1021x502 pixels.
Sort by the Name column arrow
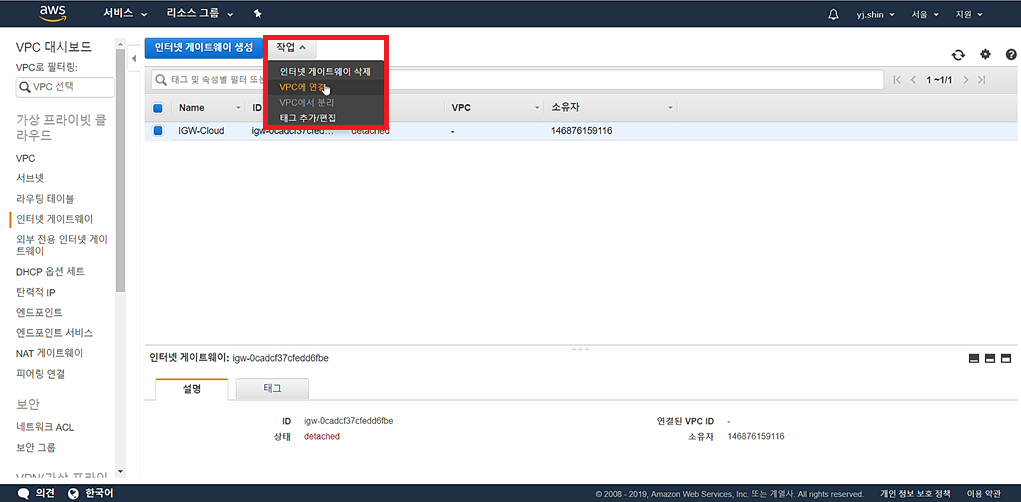(238, 108)
